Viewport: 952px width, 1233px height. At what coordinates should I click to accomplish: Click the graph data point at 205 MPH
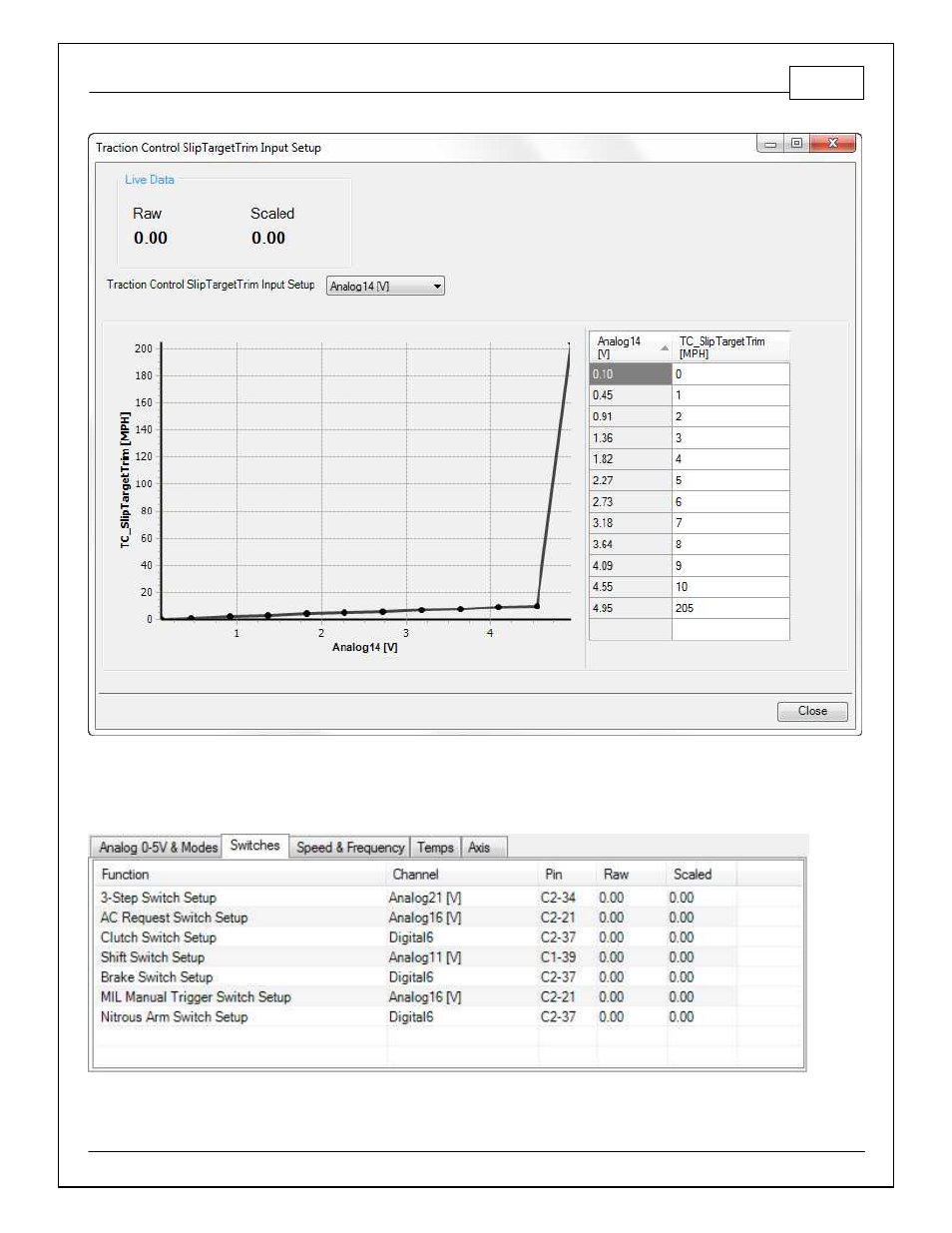[x=569, y=345]
